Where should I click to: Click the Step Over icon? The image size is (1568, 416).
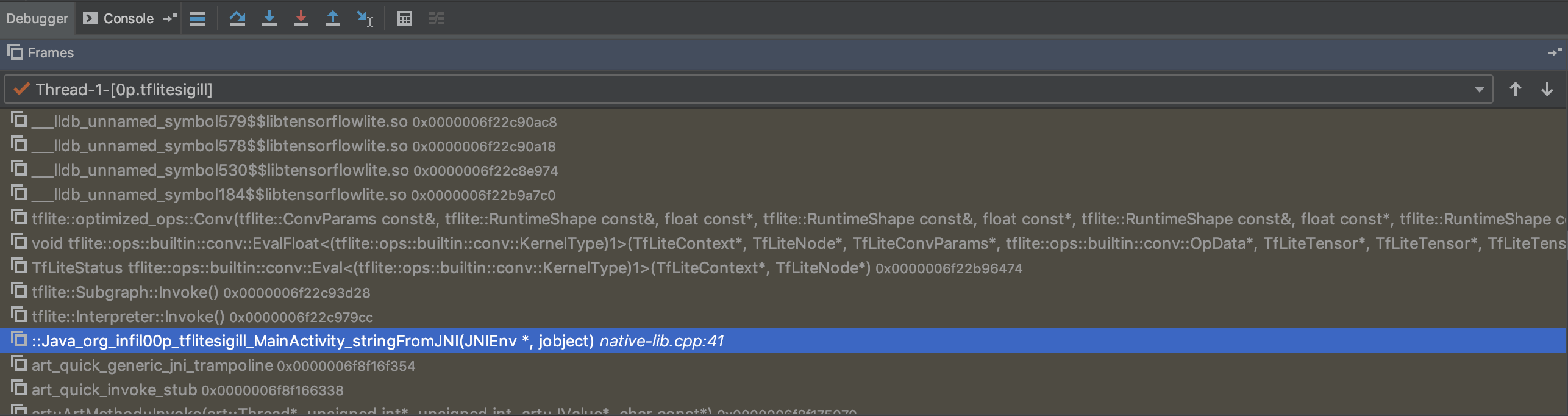coord(238,19)
